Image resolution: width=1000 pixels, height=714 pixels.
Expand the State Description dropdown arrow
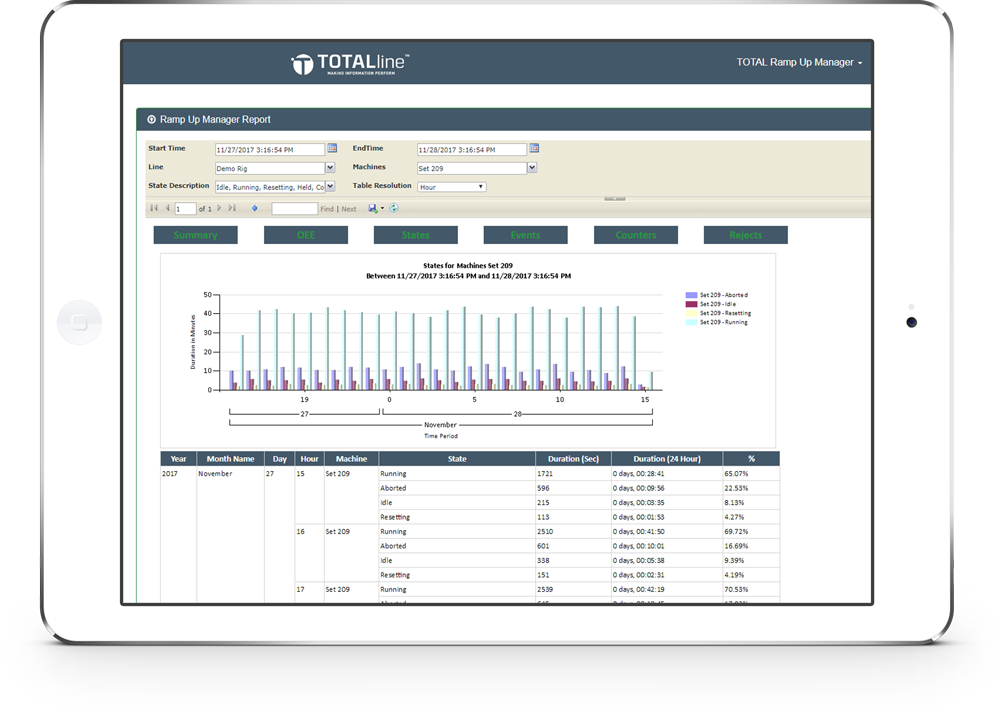(x=330, y=186)
